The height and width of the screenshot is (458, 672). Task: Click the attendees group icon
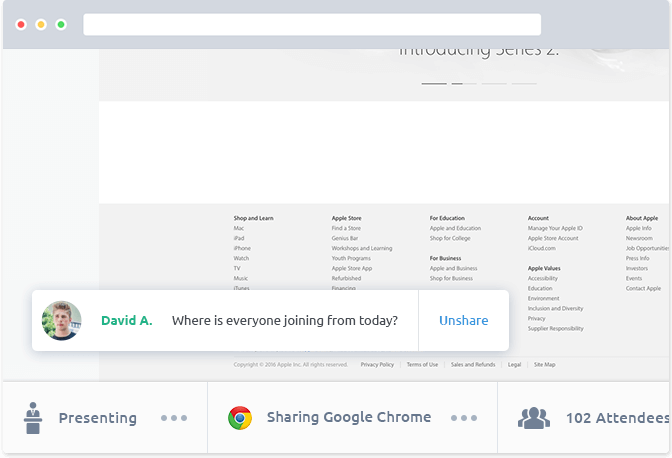click(534, 418)
